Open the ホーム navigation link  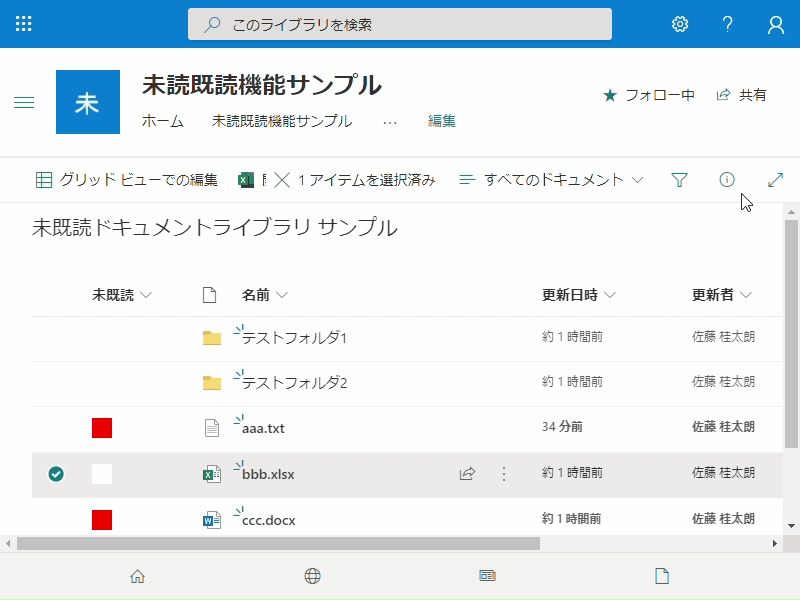[163, 121]
